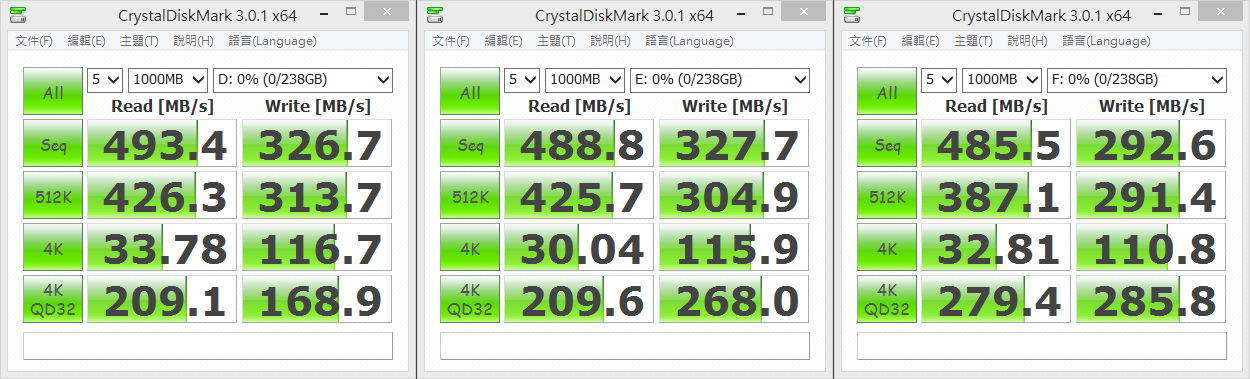Open 主題(T) menu in the F: drive window
Image resolution: width=1250 pixels, height=379 pixels.
tap(973, 41)
